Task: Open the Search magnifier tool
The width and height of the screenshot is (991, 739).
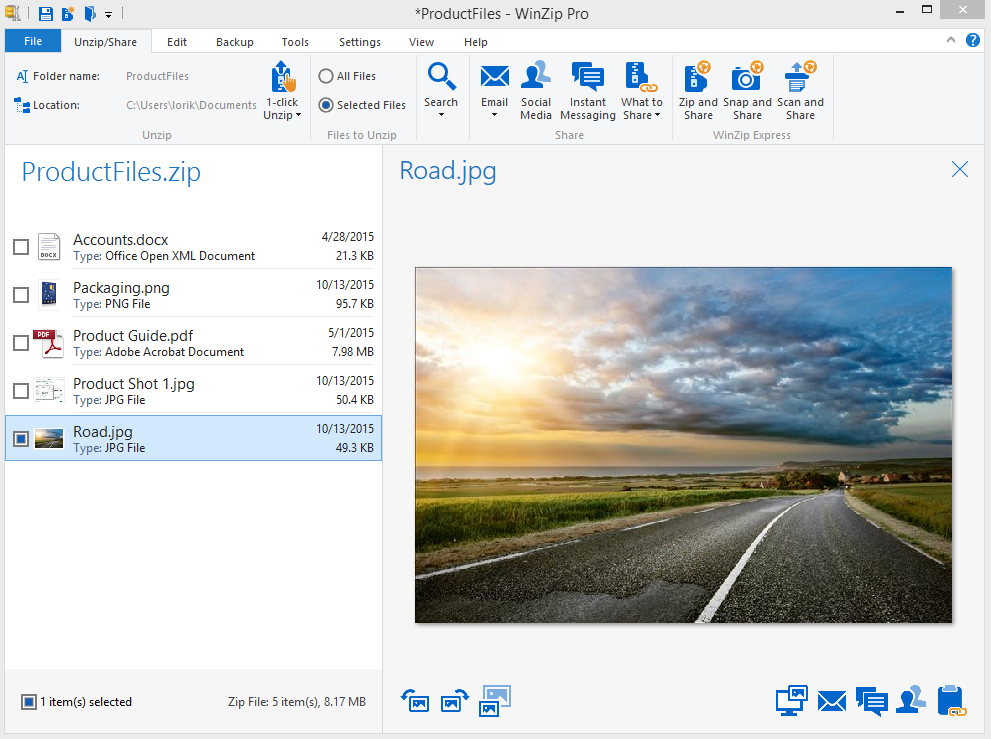Action: [441, 76]
